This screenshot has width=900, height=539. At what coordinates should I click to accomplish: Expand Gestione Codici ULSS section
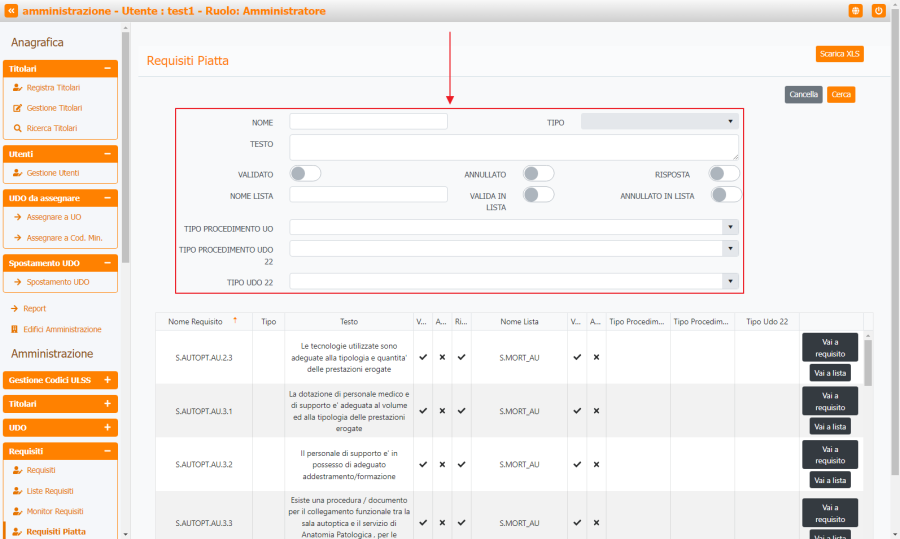(x=107, y=380)
